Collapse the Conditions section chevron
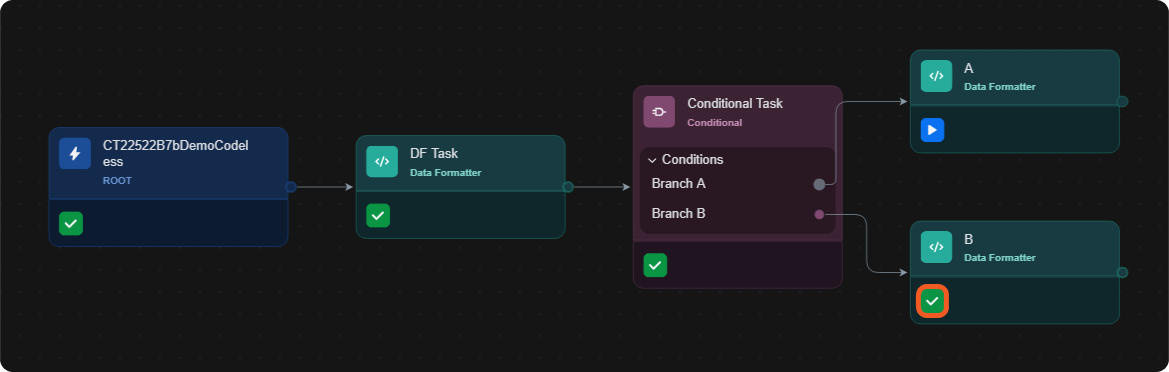 pos(652,160)
